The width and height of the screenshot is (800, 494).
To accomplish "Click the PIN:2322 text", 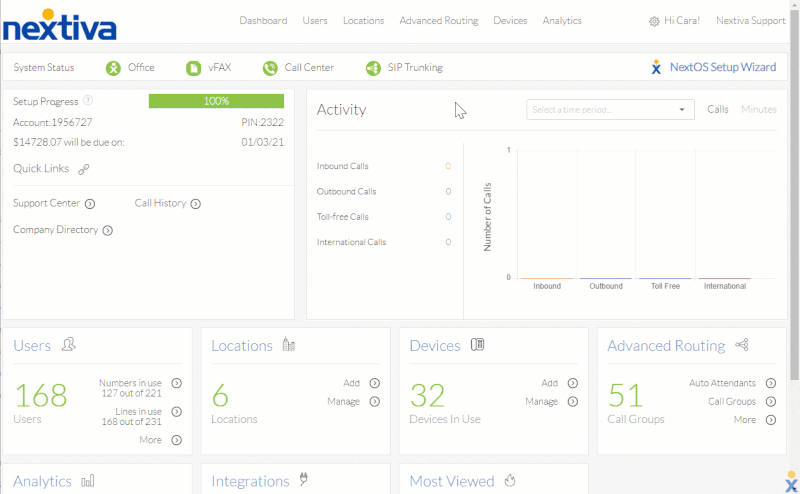I will coord(262,122).
